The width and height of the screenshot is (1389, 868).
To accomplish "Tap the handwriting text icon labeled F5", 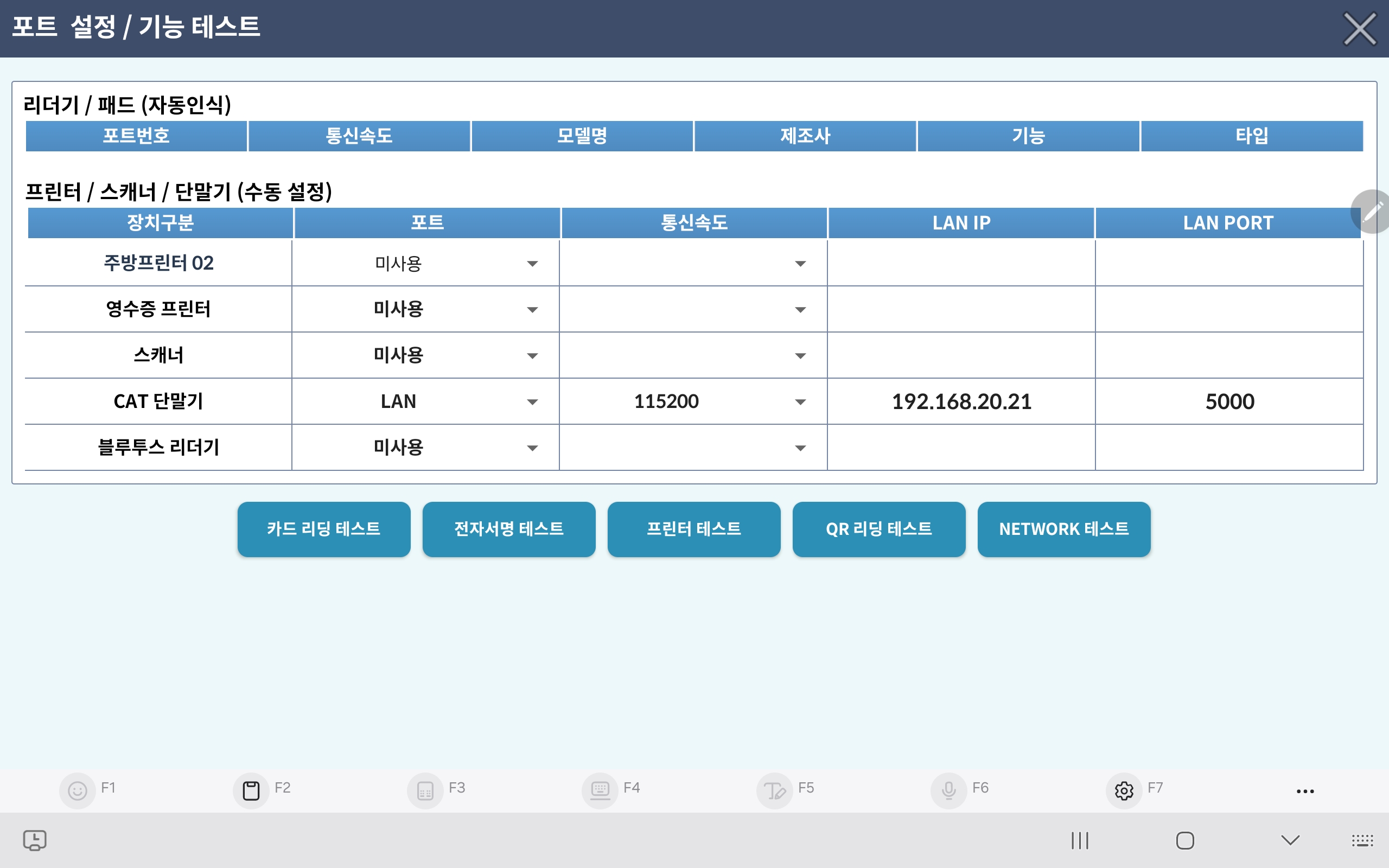I will 774,790.
